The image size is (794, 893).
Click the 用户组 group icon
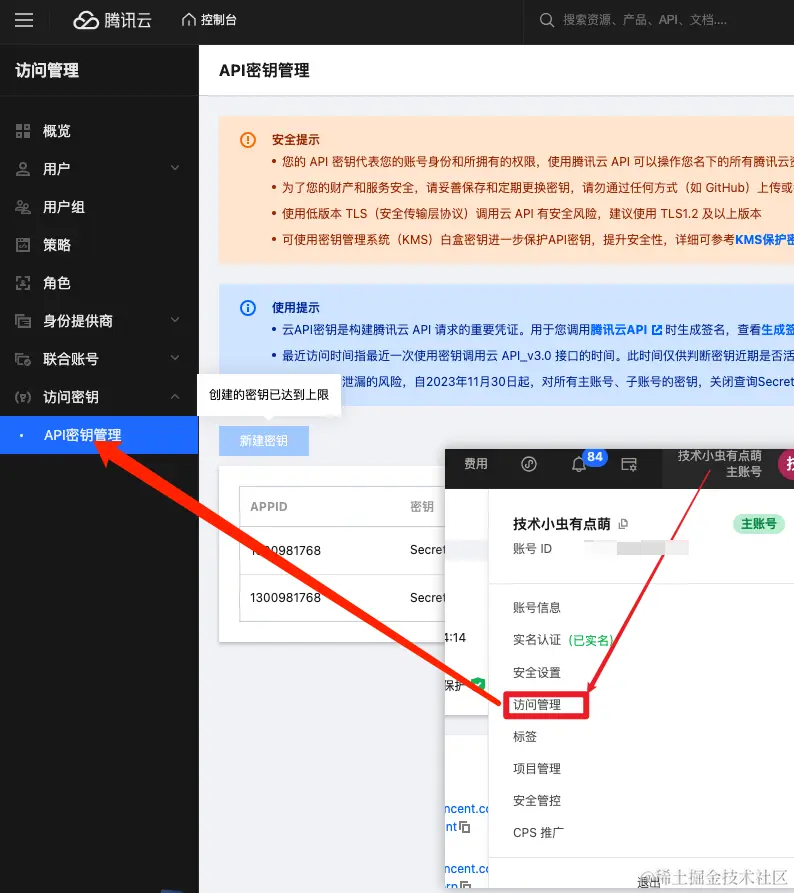23,207
